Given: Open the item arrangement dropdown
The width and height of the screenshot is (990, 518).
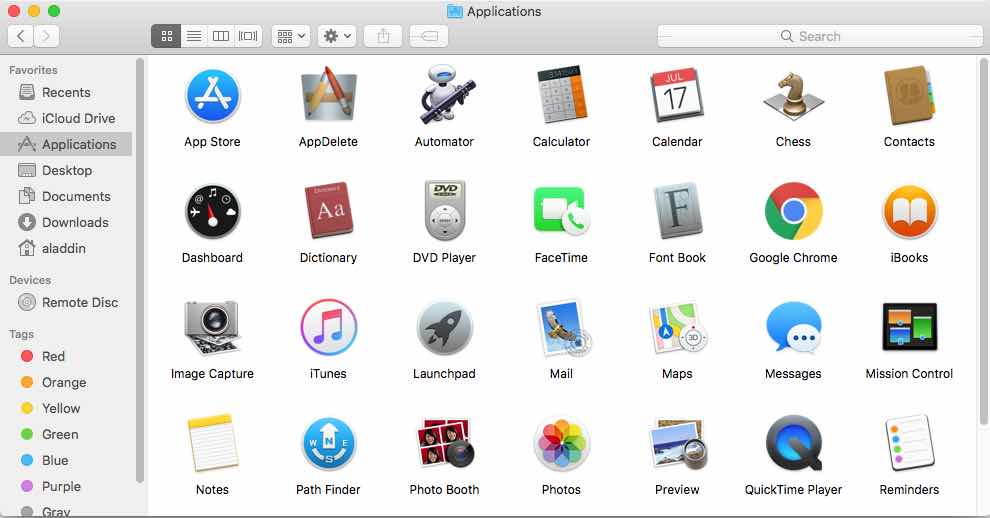Looking at the screenshot, I should pyautogui.click(x=291, y=36).
